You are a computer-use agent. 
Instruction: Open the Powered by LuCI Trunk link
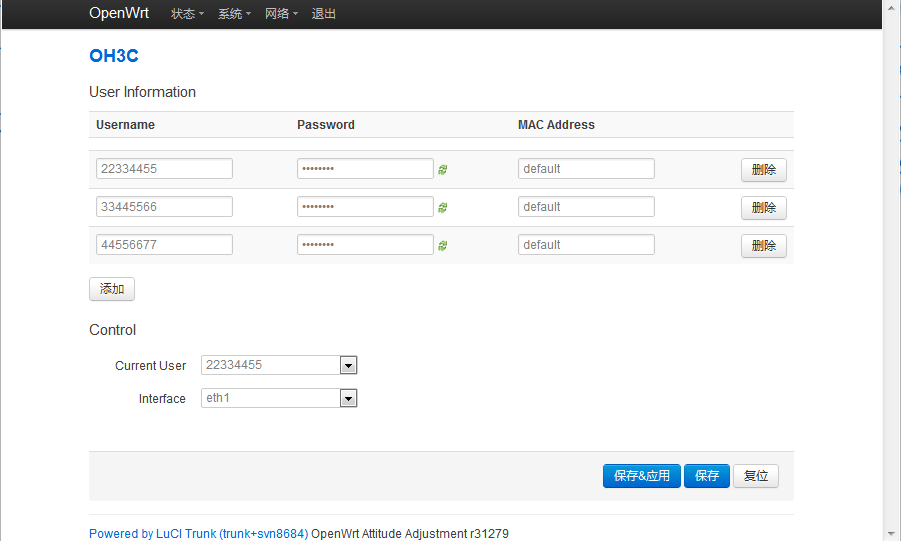click(x=198, y=534)
